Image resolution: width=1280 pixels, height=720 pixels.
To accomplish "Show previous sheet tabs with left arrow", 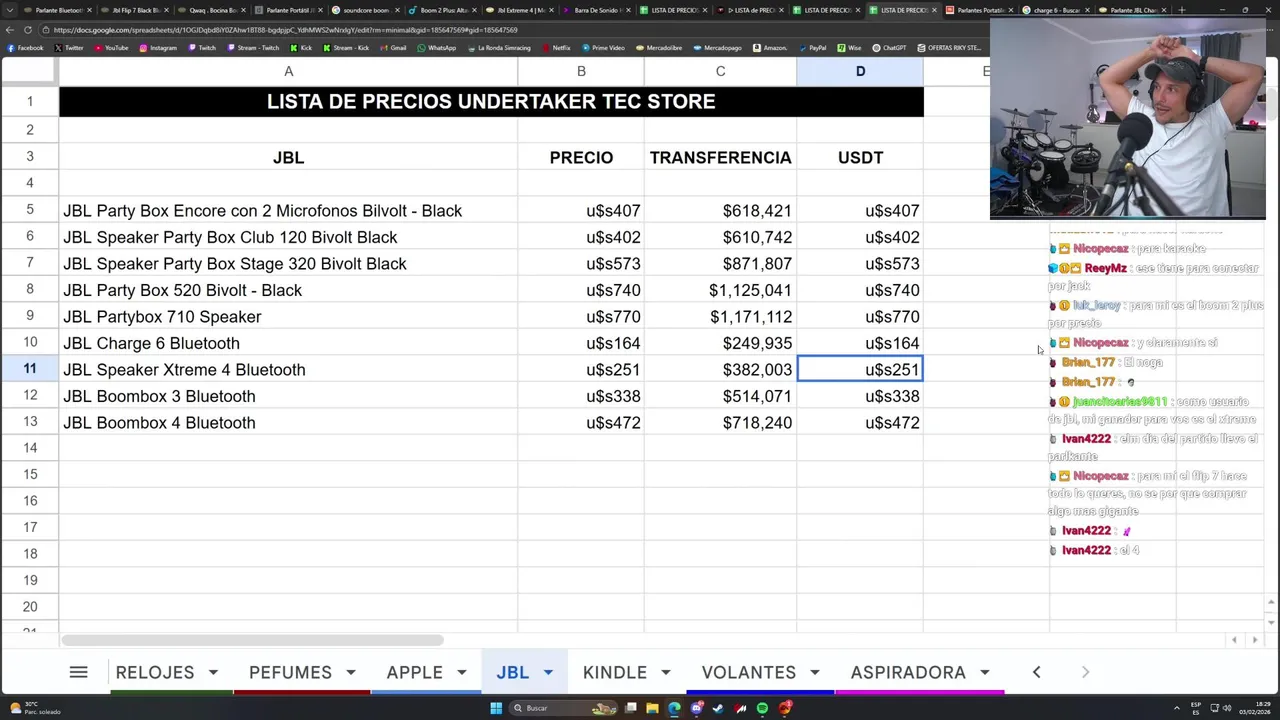I will pyautogui.click(x=1036, y=672).
